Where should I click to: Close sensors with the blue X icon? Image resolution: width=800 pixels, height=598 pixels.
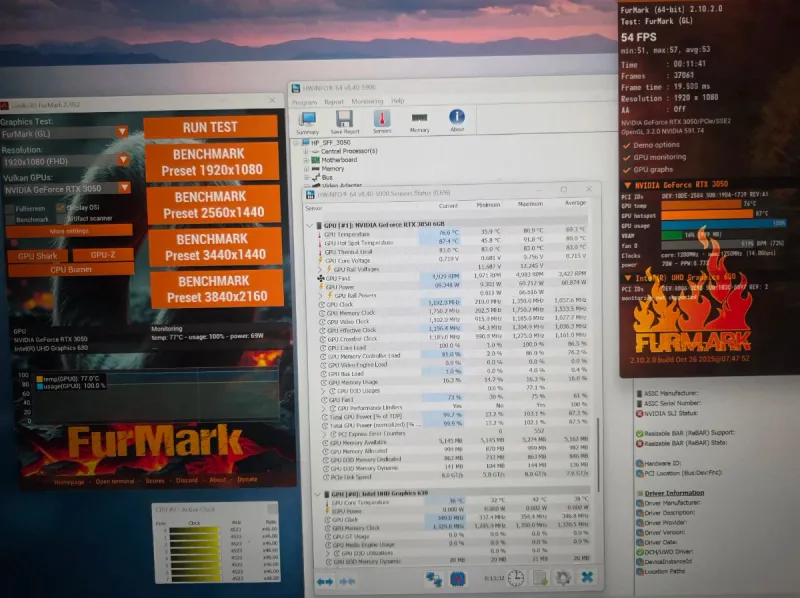(587, 577)
